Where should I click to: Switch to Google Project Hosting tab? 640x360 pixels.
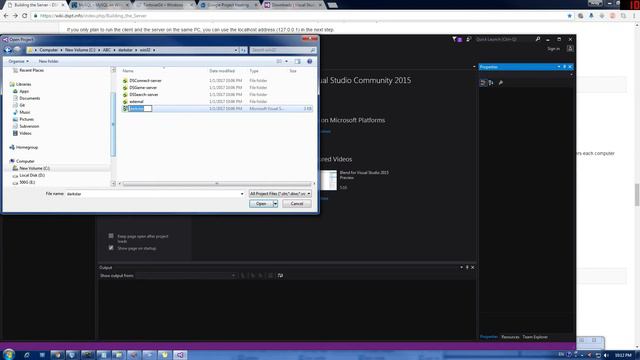click(x=229, y=5)
